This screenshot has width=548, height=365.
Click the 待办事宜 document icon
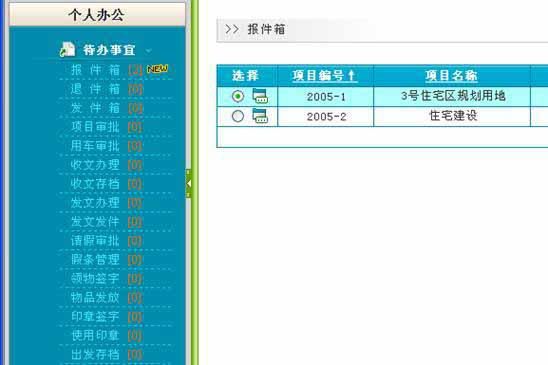(67, 50)
